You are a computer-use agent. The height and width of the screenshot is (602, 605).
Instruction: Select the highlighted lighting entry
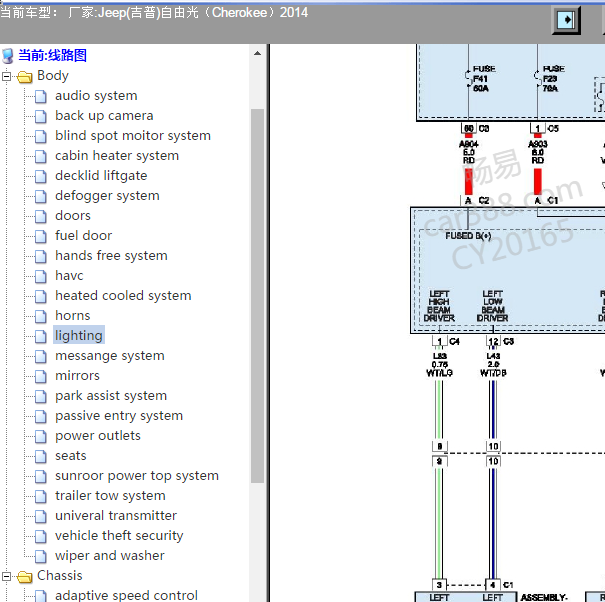(79, 335)
